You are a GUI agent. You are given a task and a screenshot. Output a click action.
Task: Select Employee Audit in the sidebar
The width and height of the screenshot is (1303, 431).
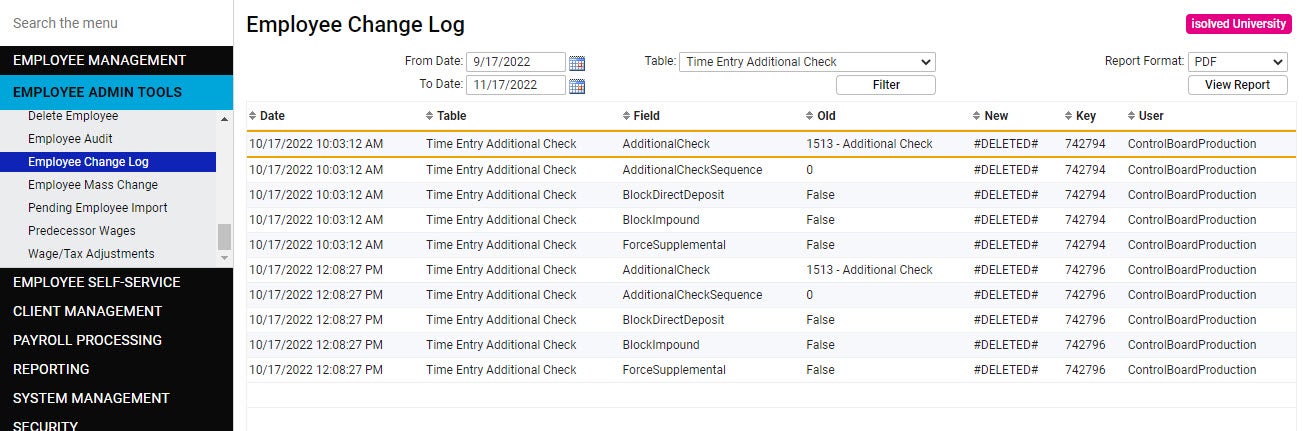[x=70, y=139]
